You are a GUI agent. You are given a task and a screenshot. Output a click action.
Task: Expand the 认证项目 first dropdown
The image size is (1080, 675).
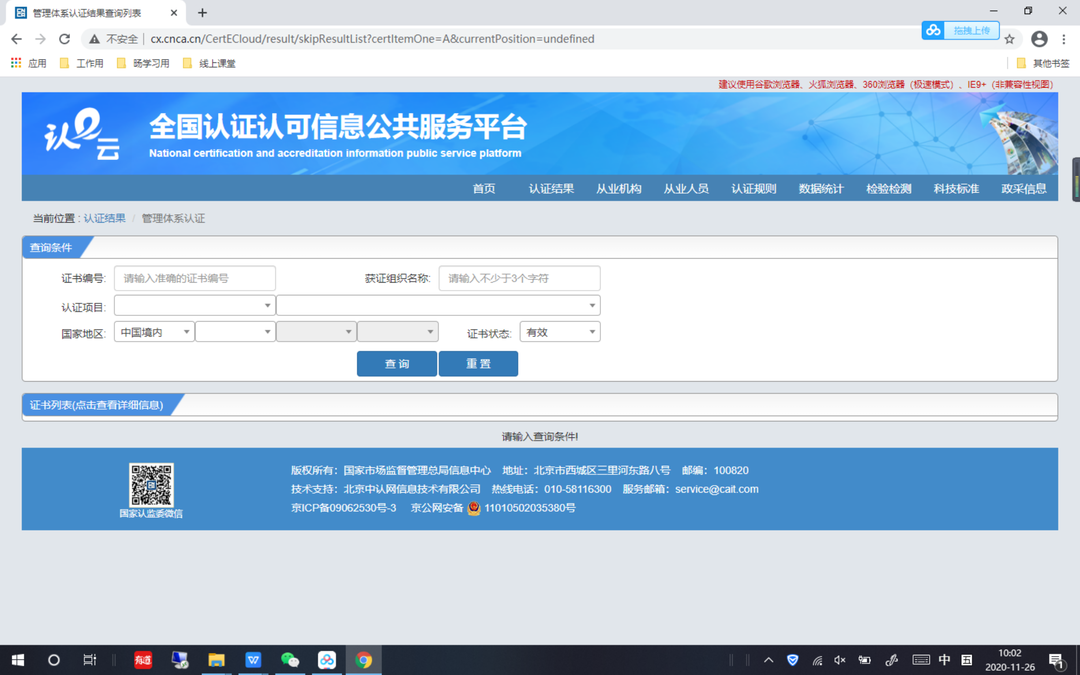[194, 305]
